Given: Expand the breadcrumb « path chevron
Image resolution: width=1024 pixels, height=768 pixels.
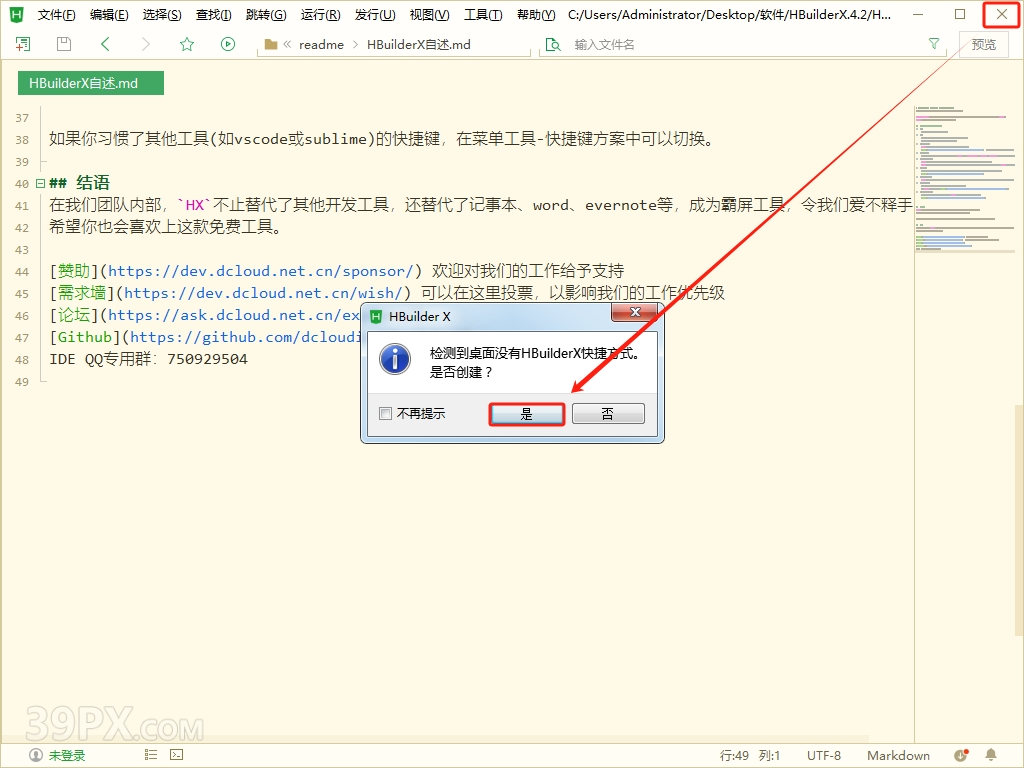Looking at the screenshot, I should tap(287, 44).
